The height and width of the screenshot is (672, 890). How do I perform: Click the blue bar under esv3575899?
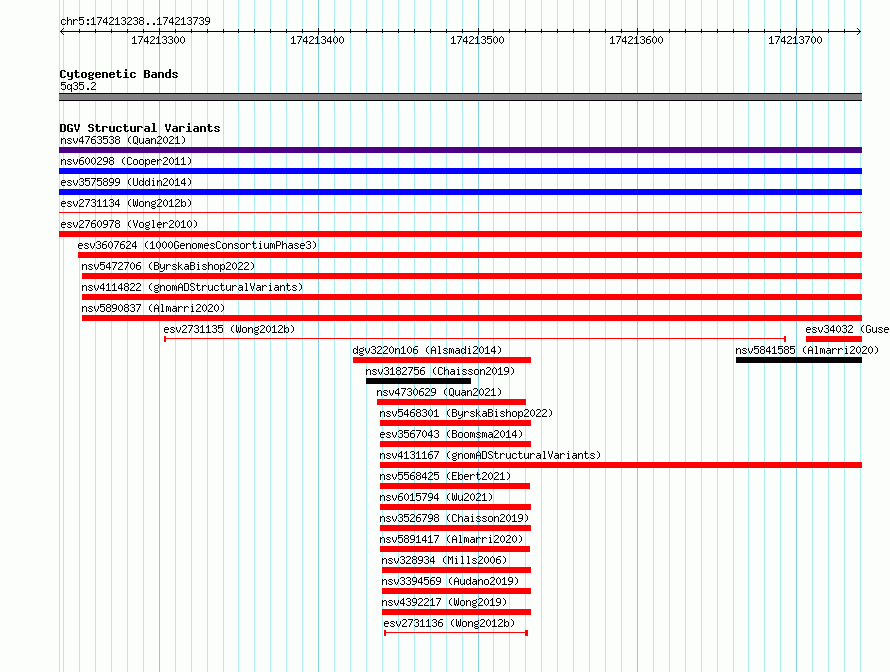(x=460, y=192)
